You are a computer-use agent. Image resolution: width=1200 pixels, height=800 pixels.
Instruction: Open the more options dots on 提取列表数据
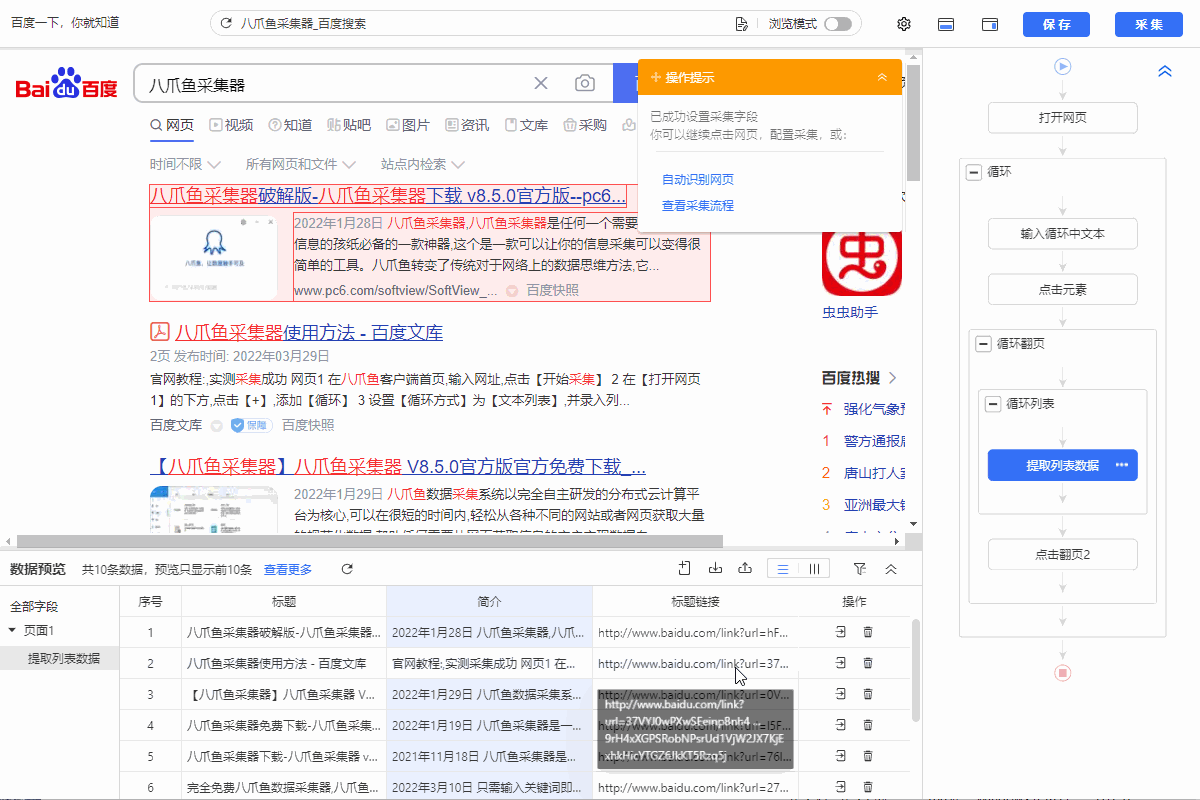click(1121, 465)
